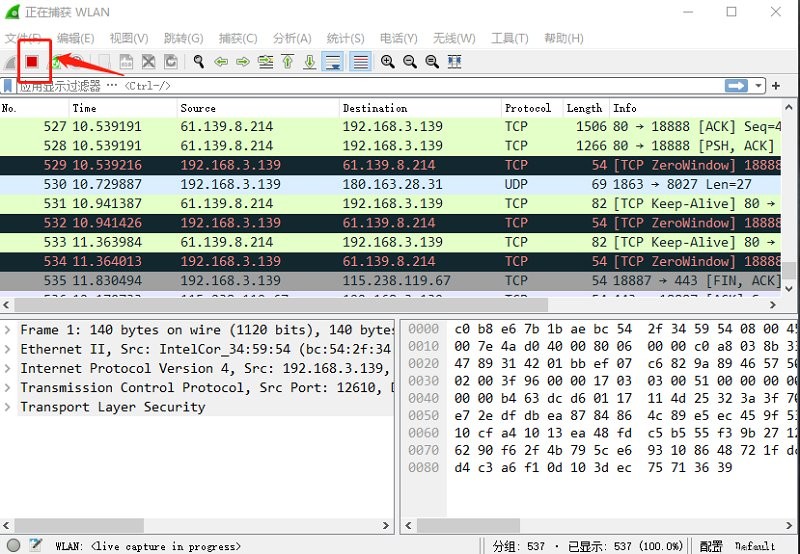Expand Internet Protocol Version 4 details
This screenshot has width=800, height=554.
pyautogui.click(x=10, y=368)
